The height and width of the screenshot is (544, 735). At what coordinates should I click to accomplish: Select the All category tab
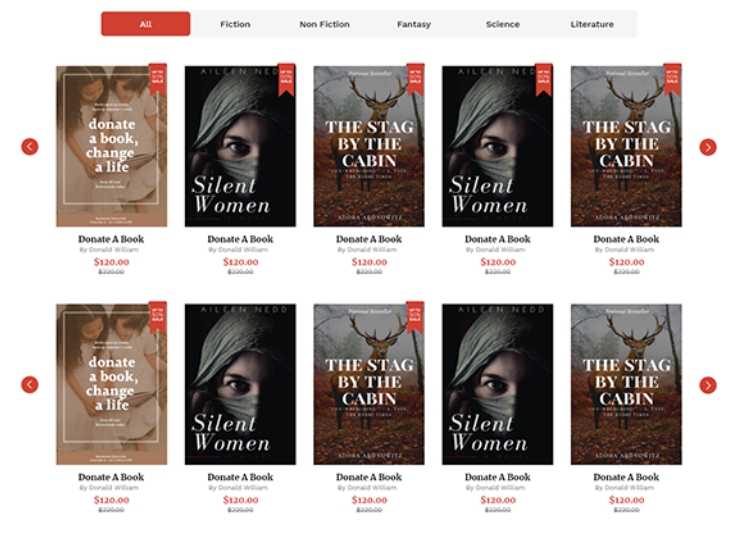pyautogui.click(x=146, y=24)
